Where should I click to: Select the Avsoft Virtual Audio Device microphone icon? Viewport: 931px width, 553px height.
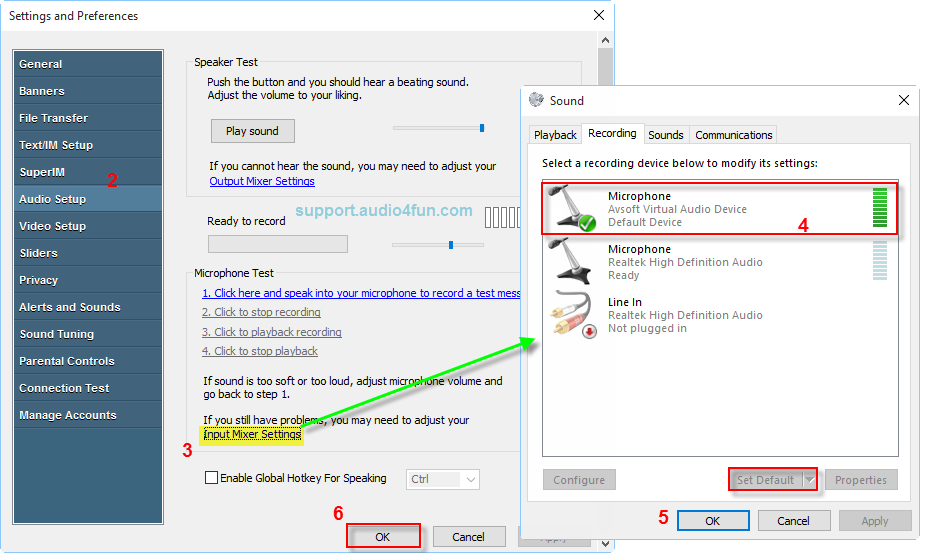tap(573, 209)
